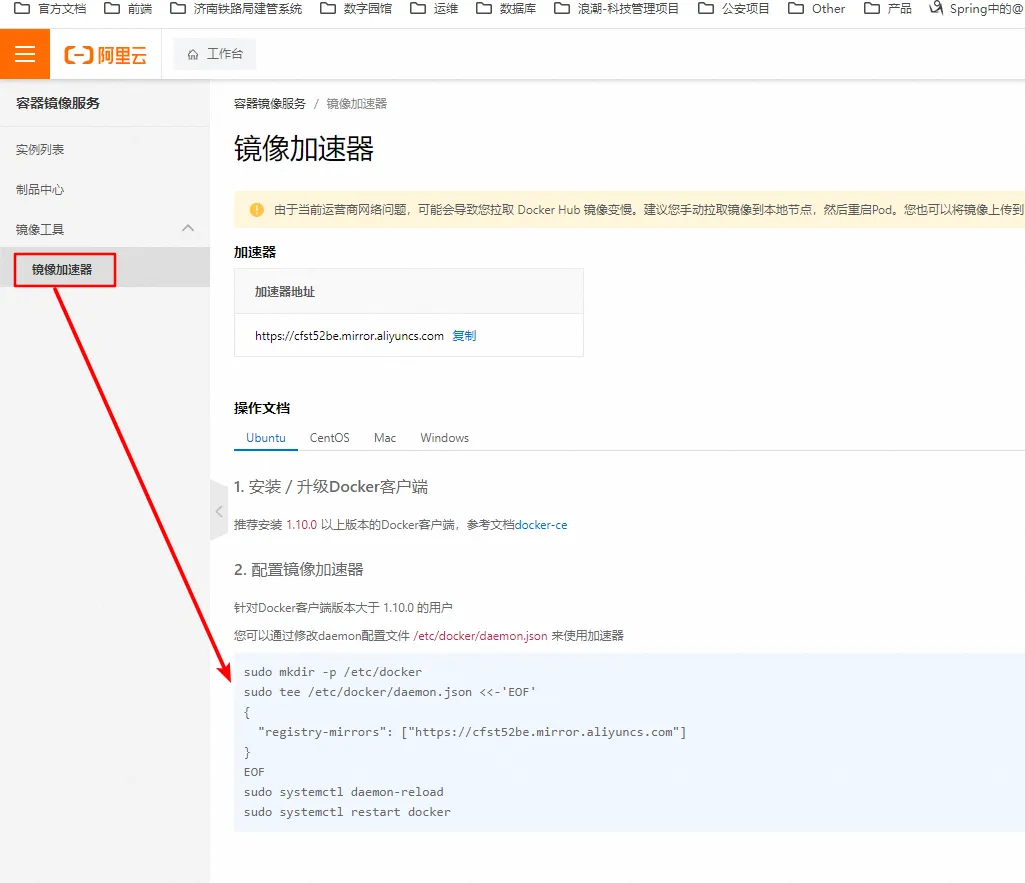The width and height of the screenshot is (1025, 883).
Task: Collapse the sidebar using side handle
Action: (219, 511)
